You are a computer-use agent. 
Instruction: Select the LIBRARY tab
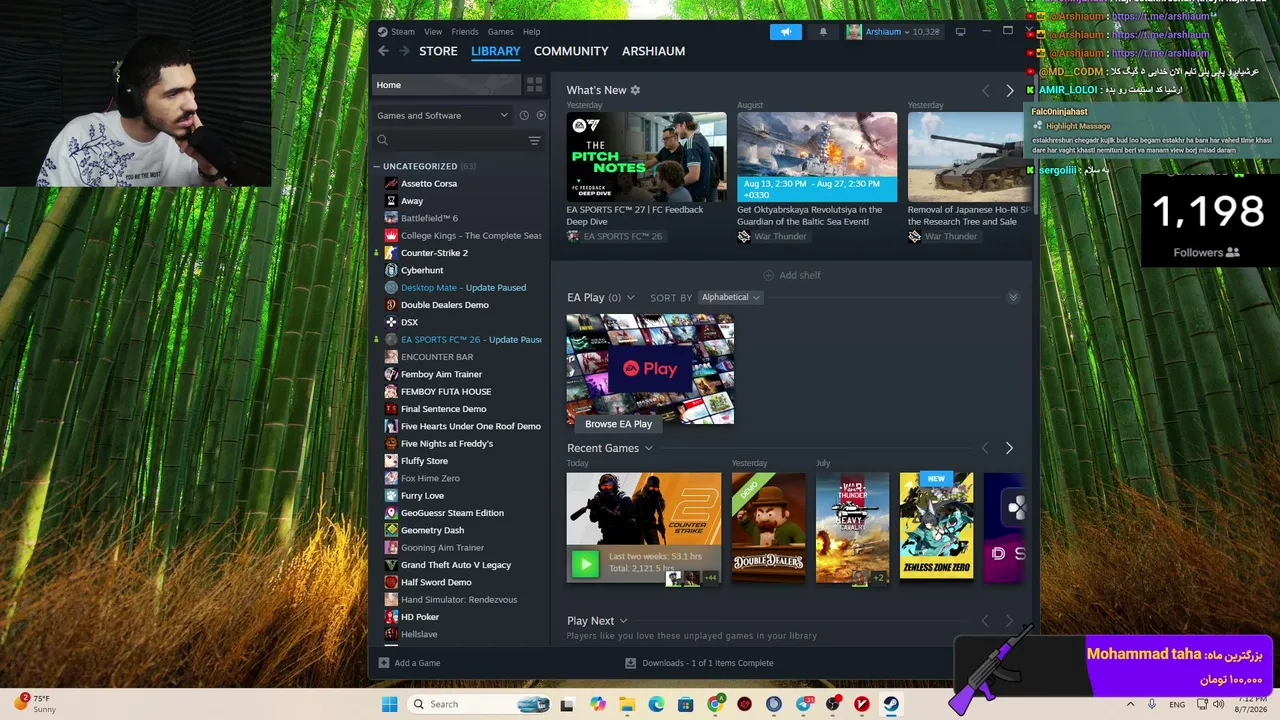[x=496, y=51]
